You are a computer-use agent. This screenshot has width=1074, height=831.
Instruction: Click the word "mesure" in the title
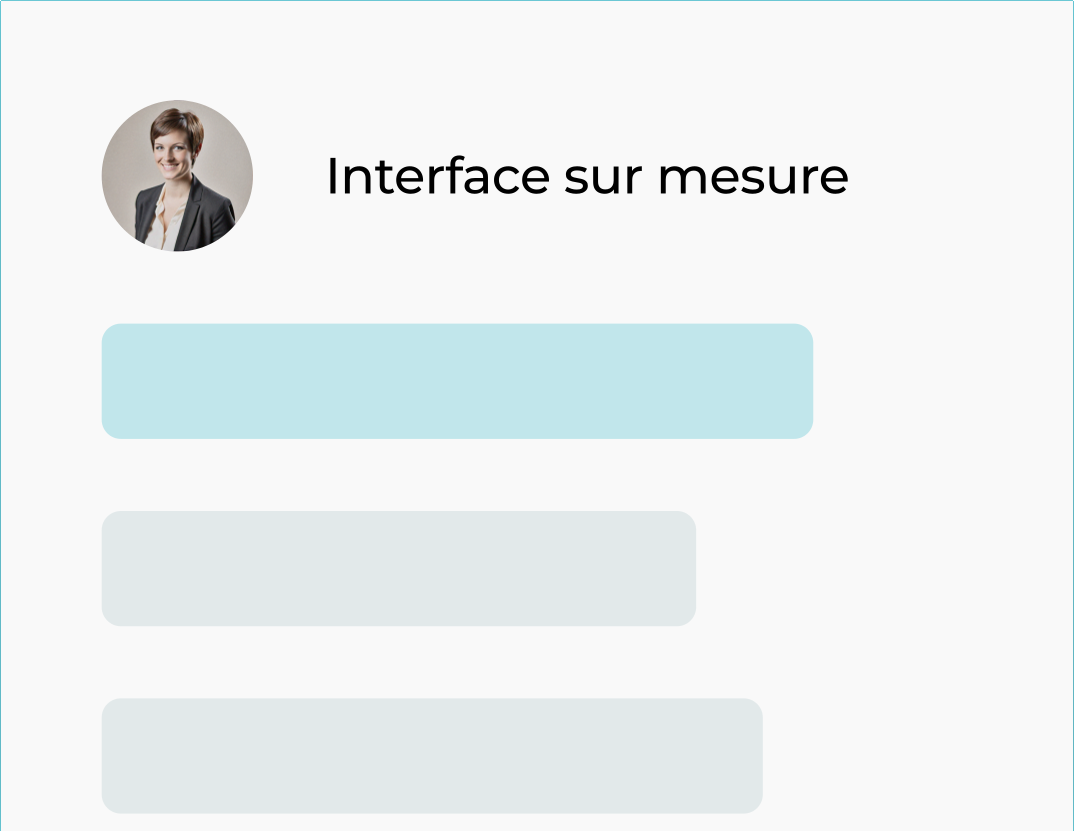click(753, 177)
